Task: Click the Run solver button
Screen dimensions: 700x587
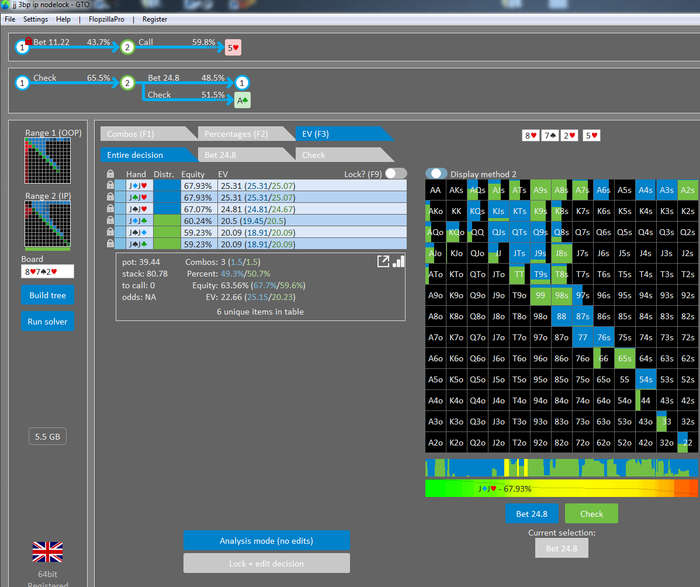Action: tap(47, 321)
